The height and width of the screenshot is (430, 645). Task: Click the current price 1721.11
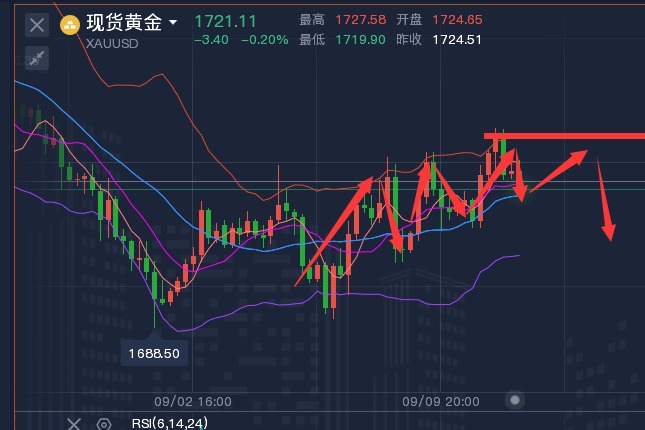[x=225, y=21]
